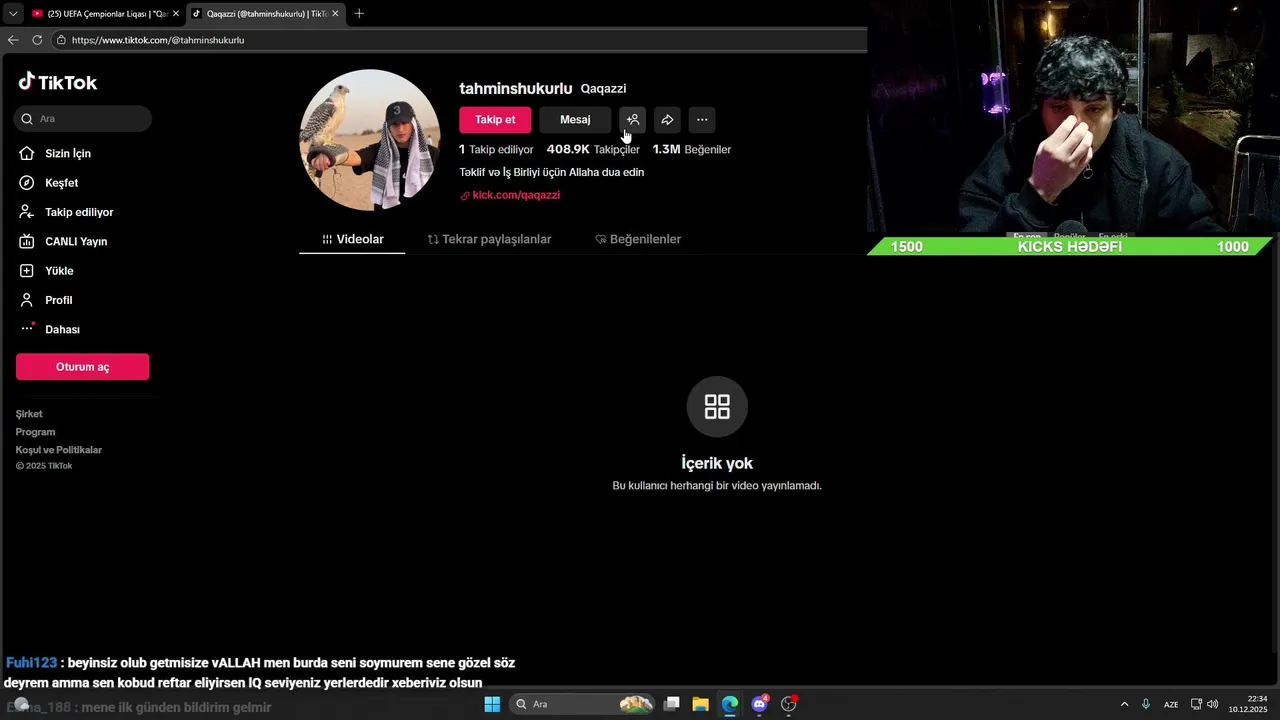Open Microsoft Edge from taskbar
Viewport: 1280px width, 720px height.
point(730,704)
